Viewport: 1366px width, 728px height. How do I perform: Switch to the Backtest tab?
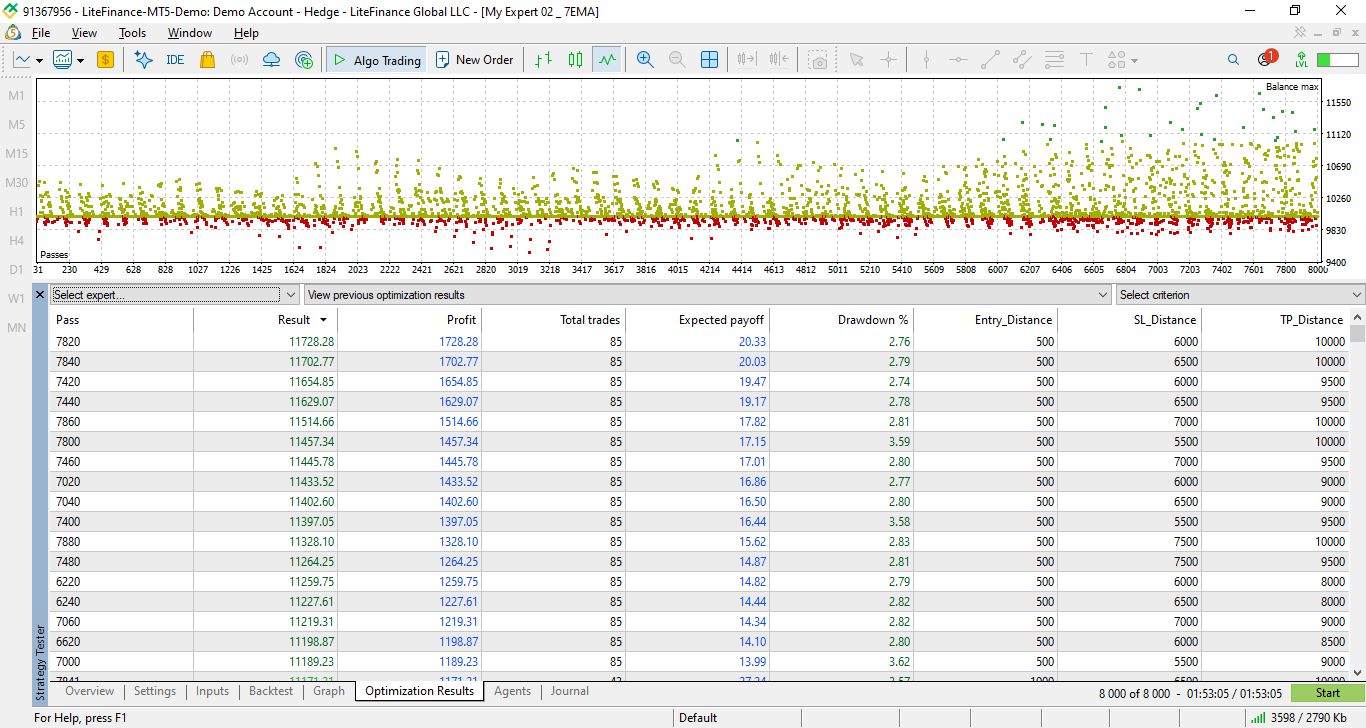[x=271, y=691]
